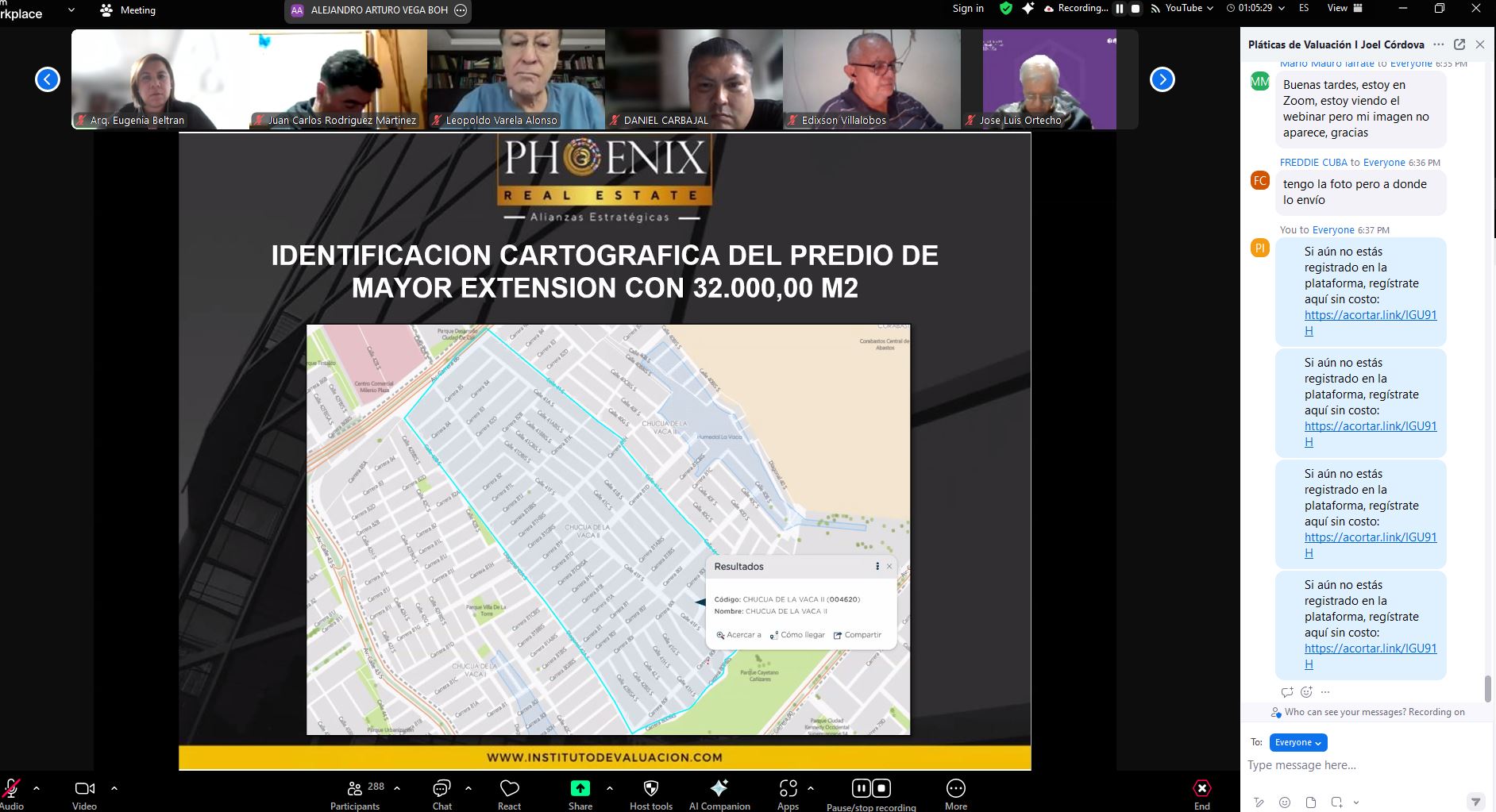Open the More options ellipsis button
Screen dimensions: 1496x812
tap(956, 788)
